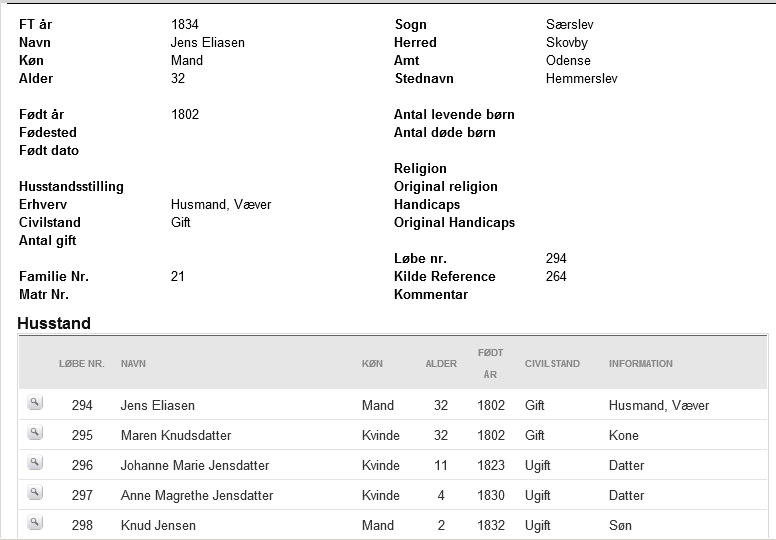Select Anne Magrethe Jensdatter name in table
This screenshot has height=540, width=776.
(x=197, y=495)
